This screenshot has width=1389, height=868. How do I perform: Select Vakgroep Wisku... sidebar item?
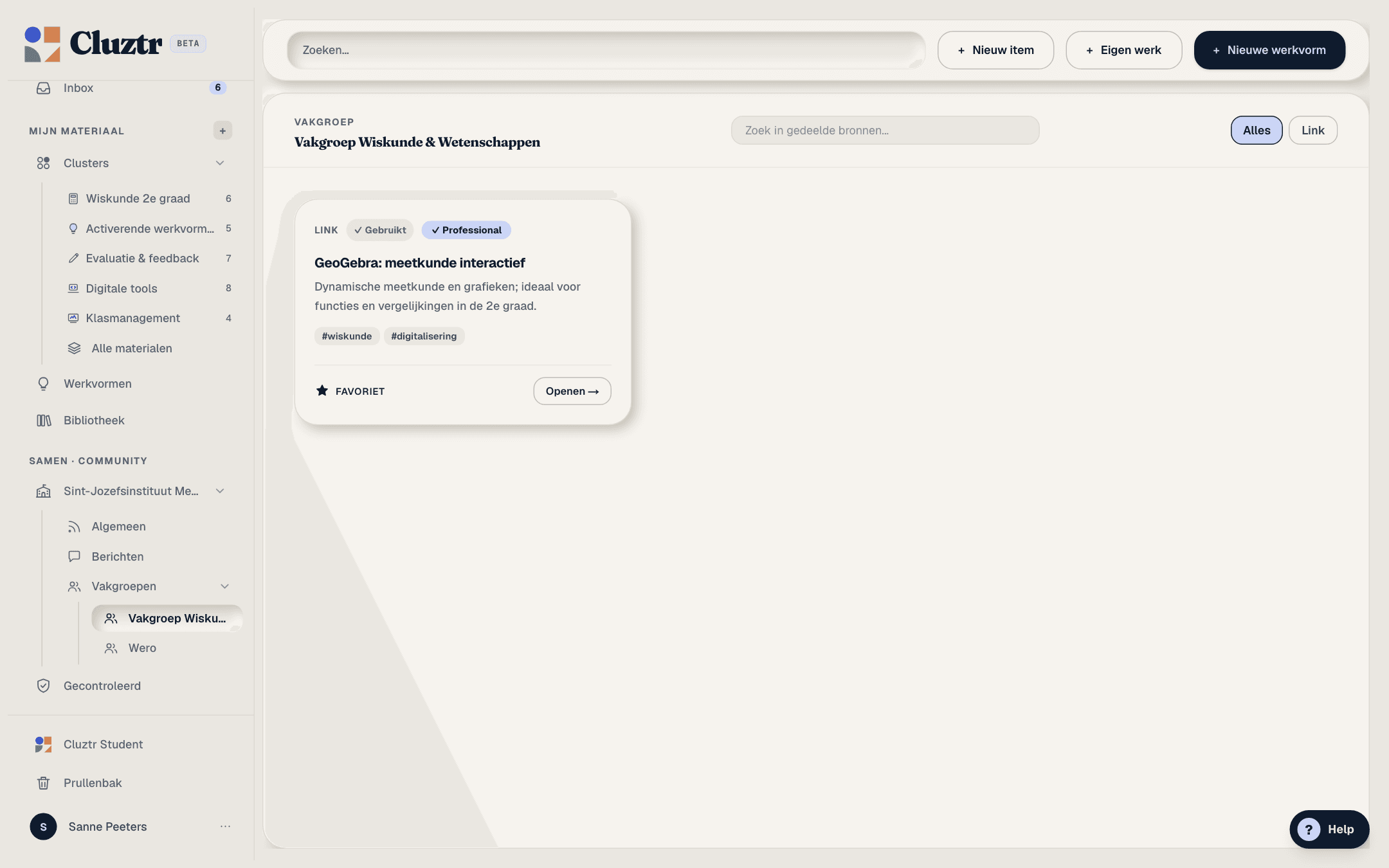click(x=167, y=619)
